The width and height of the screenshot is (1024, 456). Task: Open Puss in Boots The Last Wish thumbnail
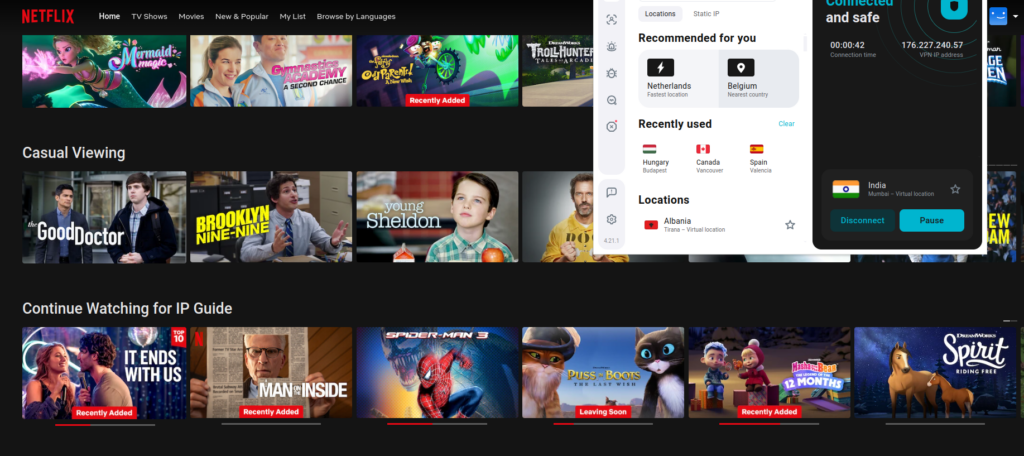tap(603, 373)
